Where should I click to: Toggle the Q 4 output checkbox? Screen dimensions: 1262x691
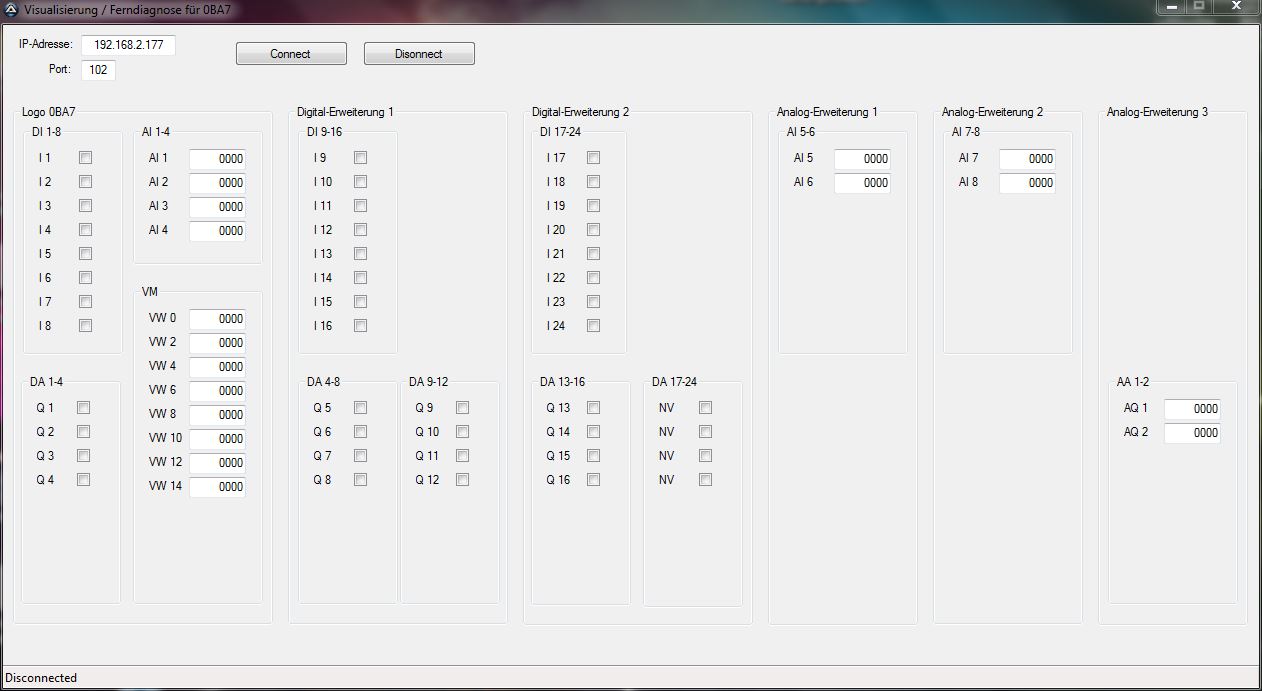(83, 480)
